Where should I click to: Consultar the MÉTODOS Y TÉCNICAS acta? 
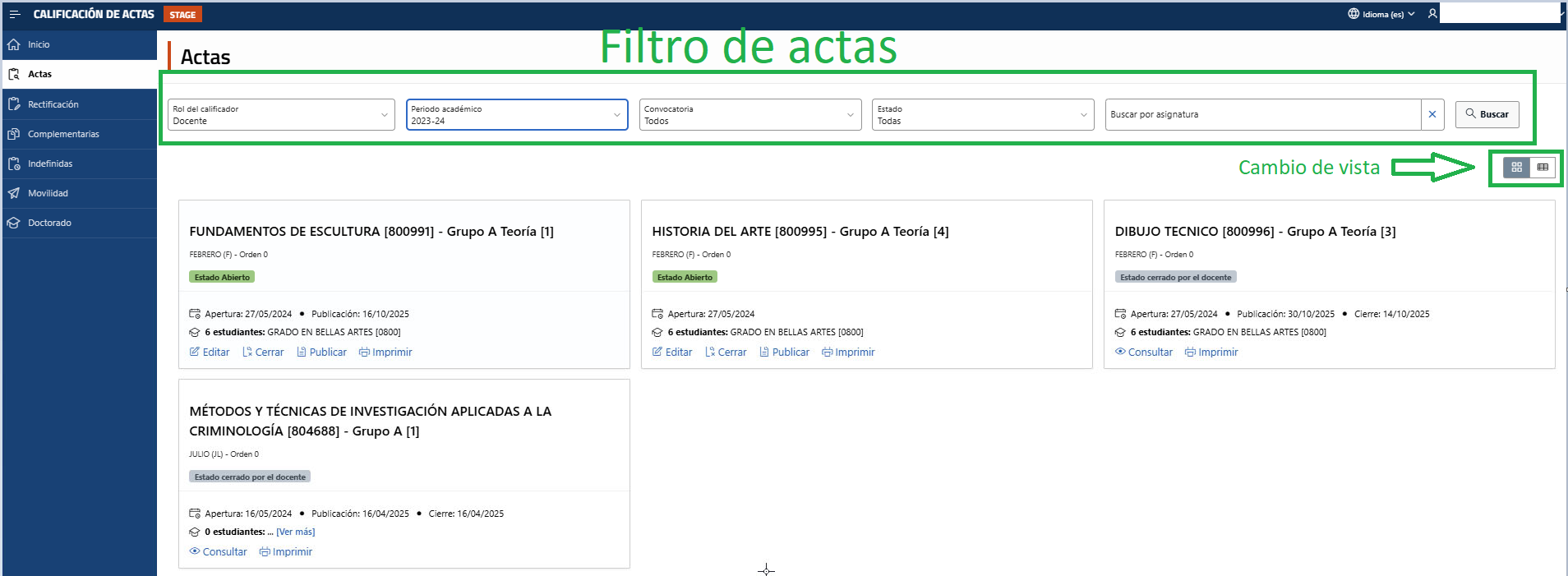click(x=219, y=551)
